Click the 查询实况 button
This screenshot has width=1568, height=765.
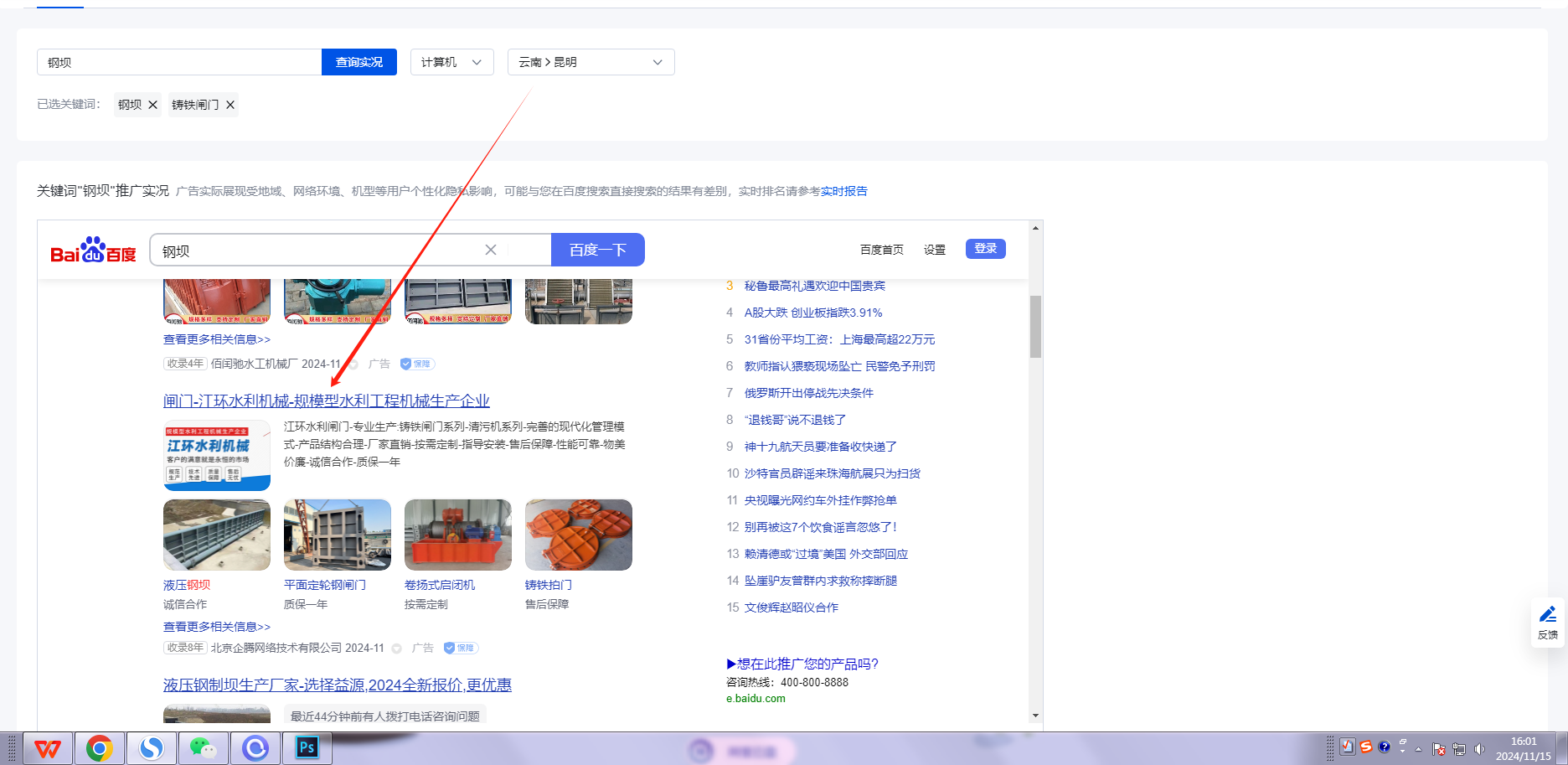(358, 62)
